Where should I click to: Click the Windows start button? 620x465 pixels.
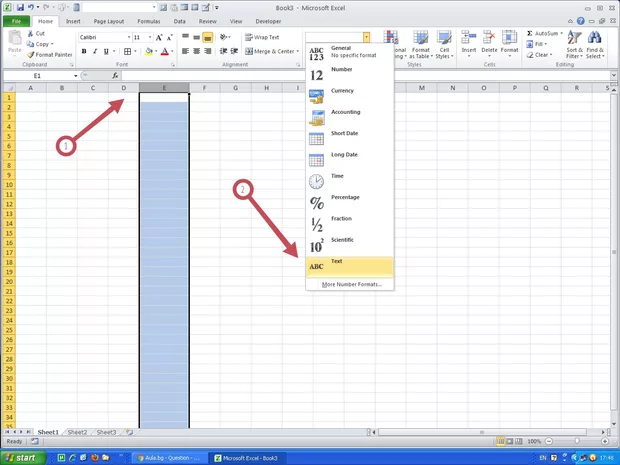tap(22, 458)
